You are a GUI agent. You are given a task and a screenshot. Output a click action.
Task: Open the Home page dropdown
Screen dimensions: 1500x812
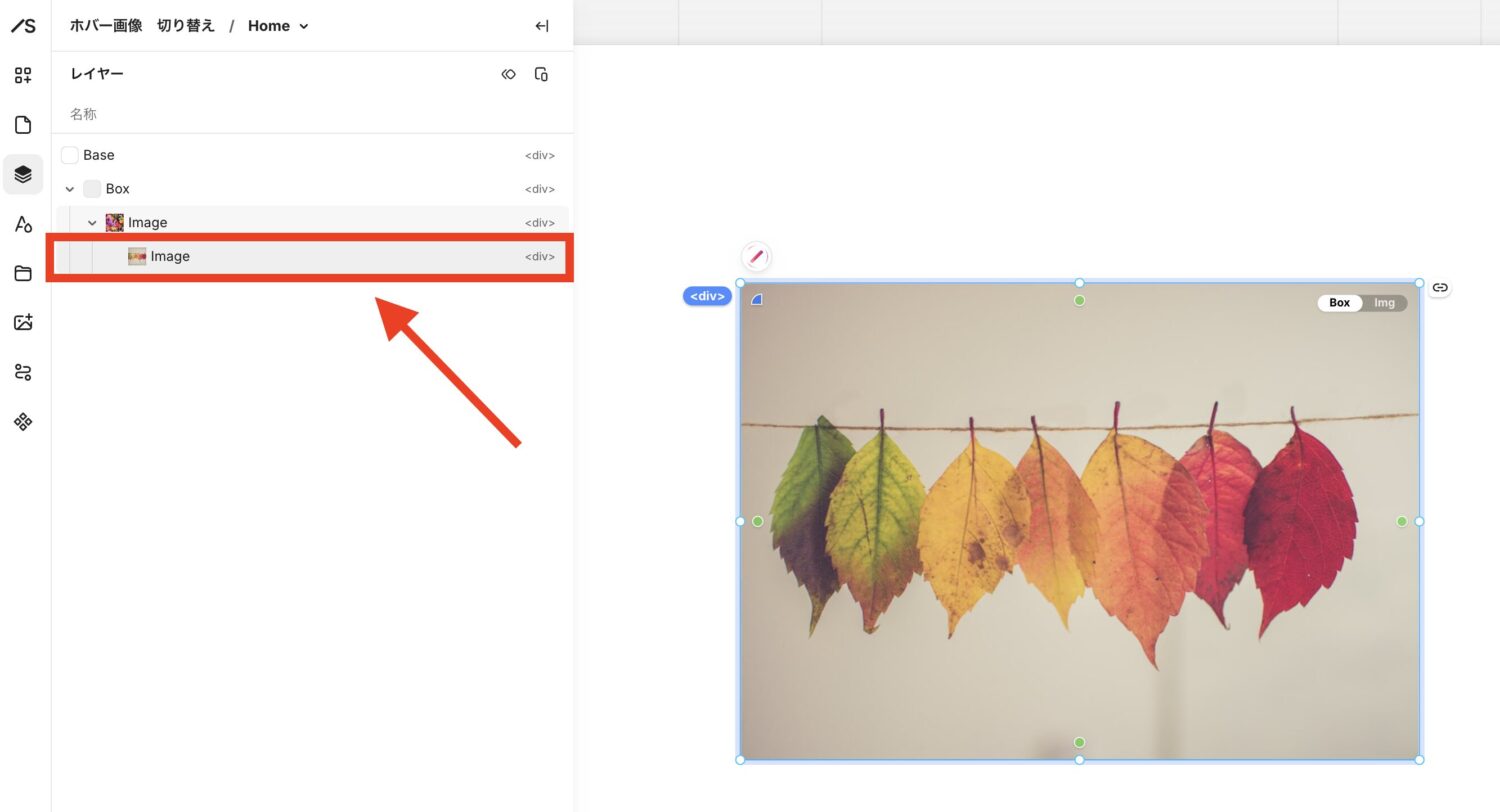[x=278, y=26]
